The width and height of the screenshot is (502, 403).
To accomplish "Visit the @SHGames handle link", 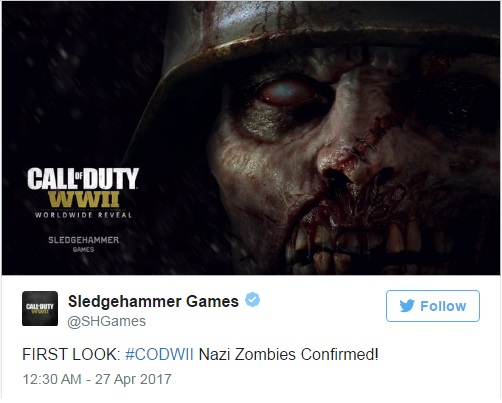I will click(107, 321).
